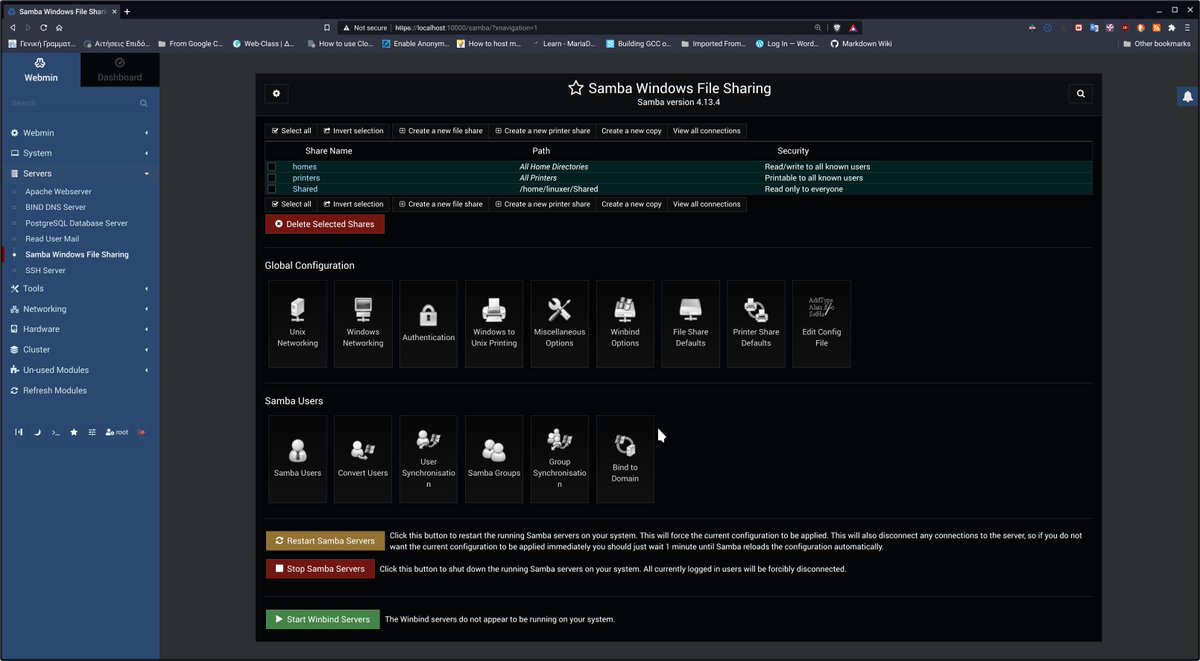Viewport: 1200px width, 661px height.
Task: Restart the Samba servers
Action: (324, 539)
